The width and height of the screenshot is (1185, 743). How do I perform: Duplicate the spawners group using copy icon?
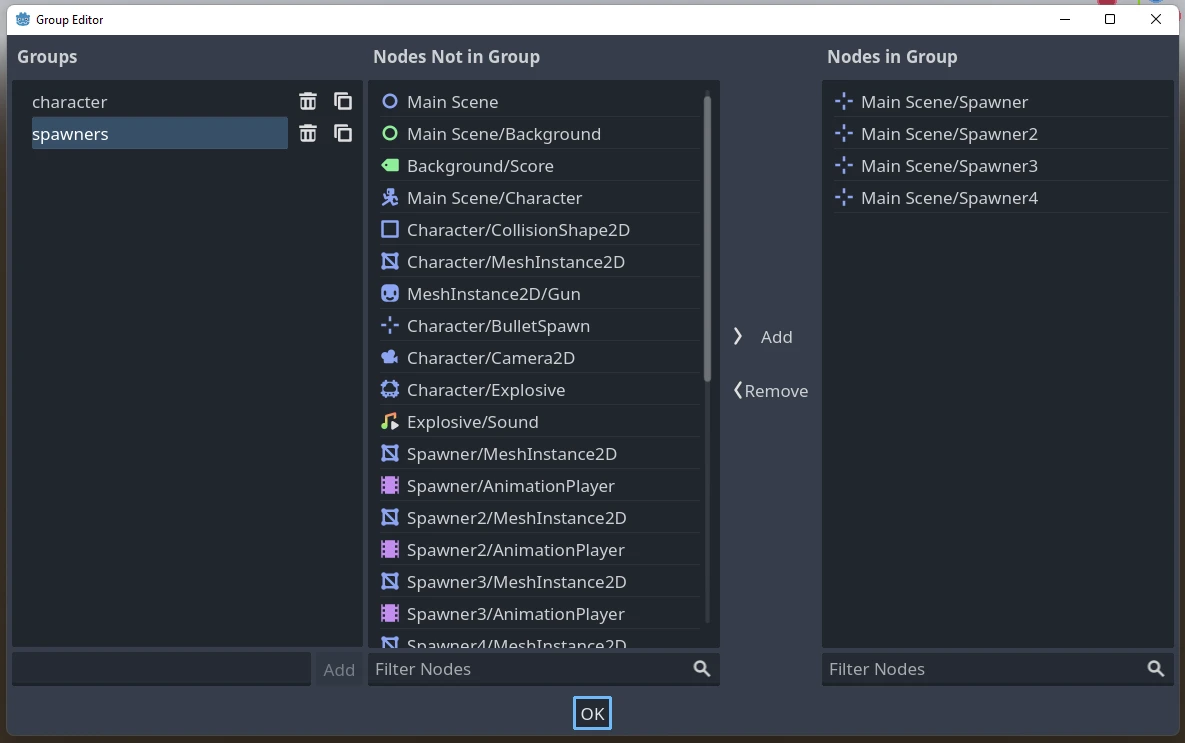click(342, 133)
